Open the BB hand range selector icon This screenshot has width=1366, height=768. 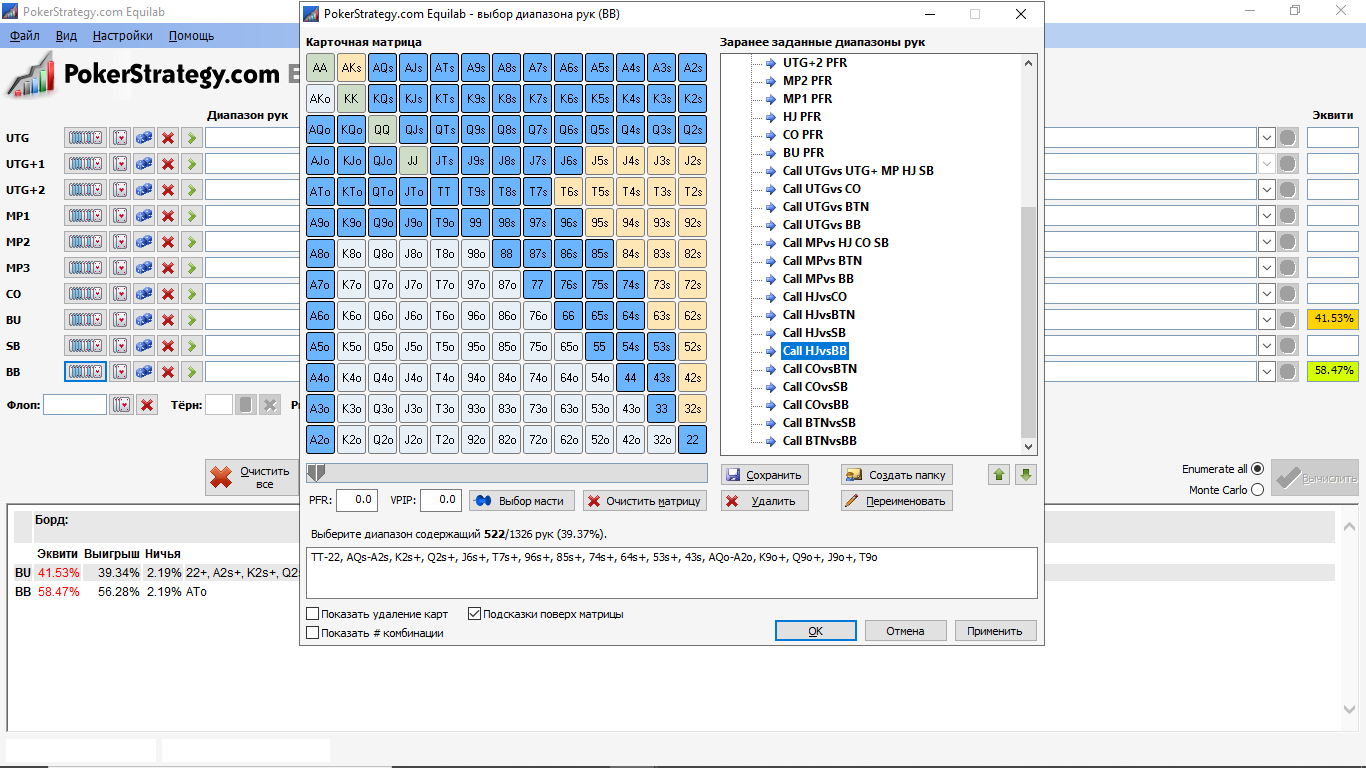tap(85, 372)
